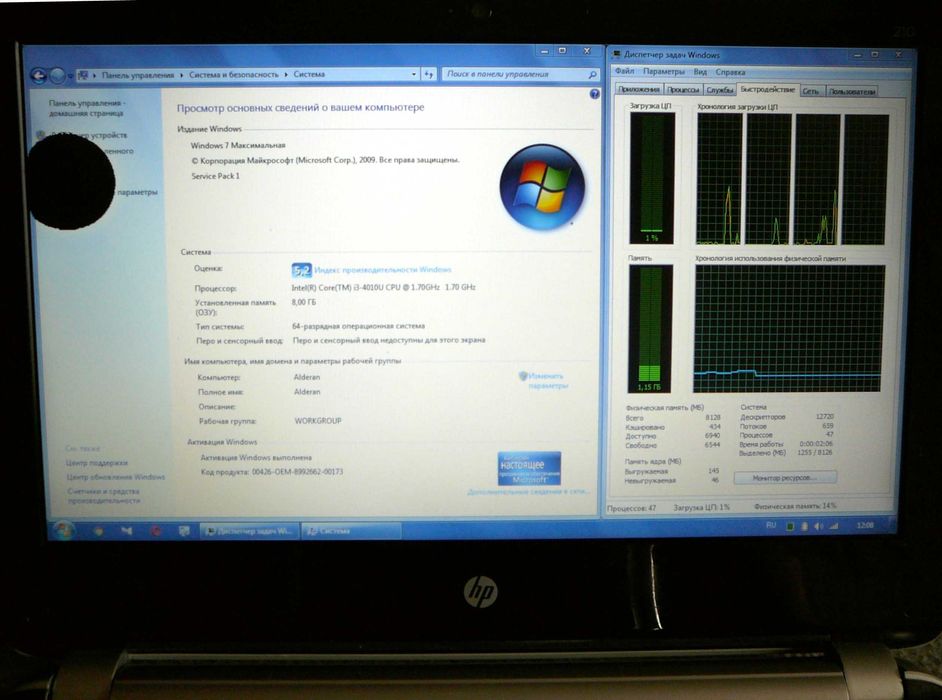Click the Task Manager title bar icon
This screenshot has width=942, height=700.
tap(616, 55)
